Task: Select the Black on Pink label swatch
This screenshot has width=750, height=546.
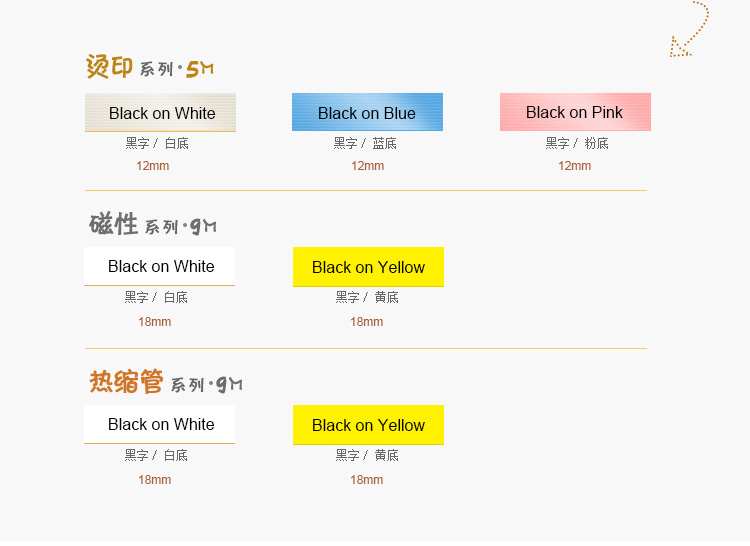Action: pyautogui.click(x=575, y=112)
